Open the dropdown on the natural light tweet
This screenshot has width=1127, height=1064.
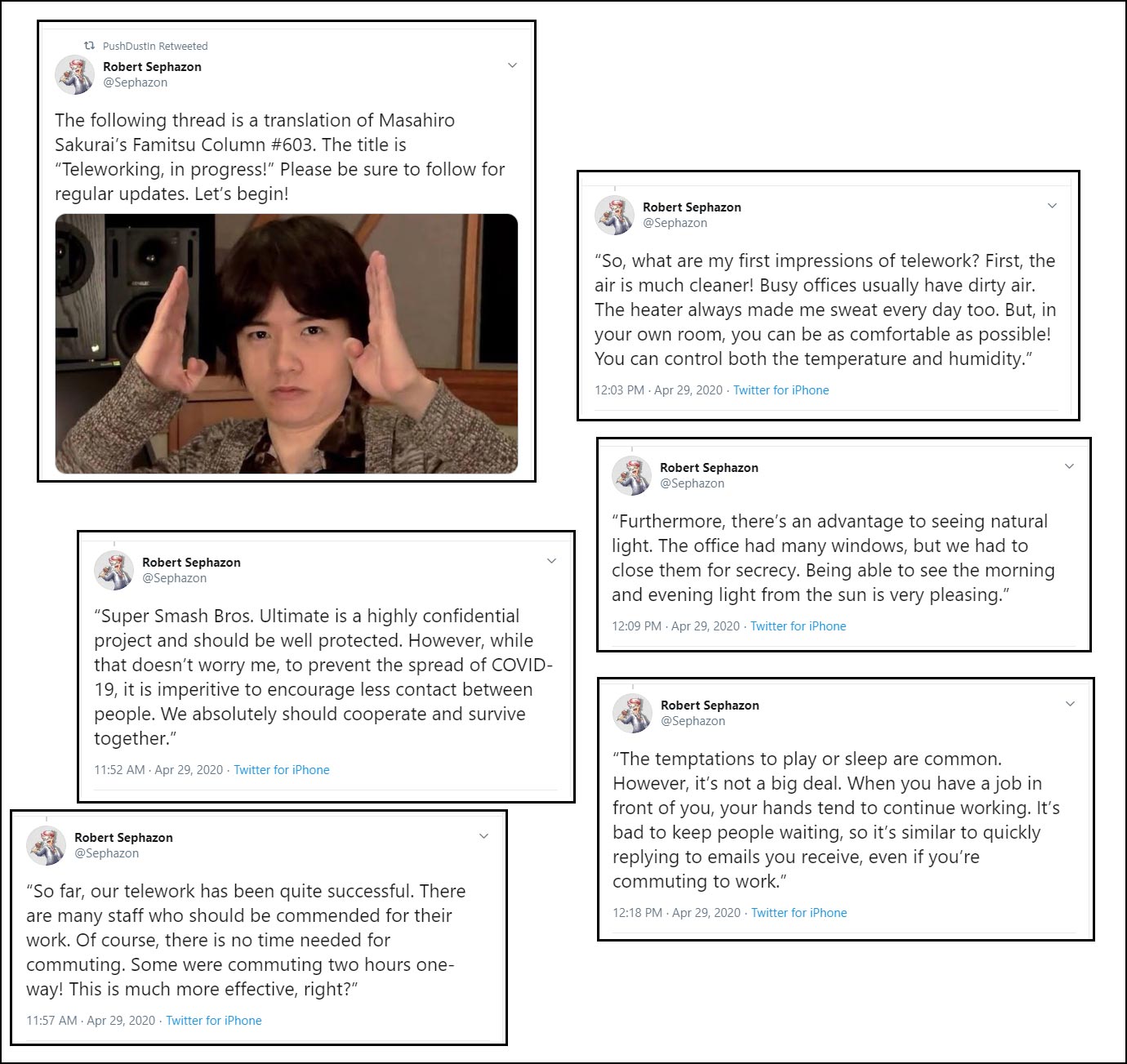pyautogui.click(x=1070, y=465)
